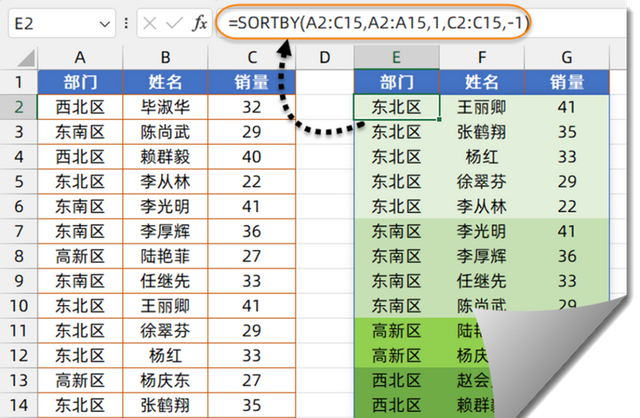Select cell 36 in column G
The image size is (640, 418).
567,256
